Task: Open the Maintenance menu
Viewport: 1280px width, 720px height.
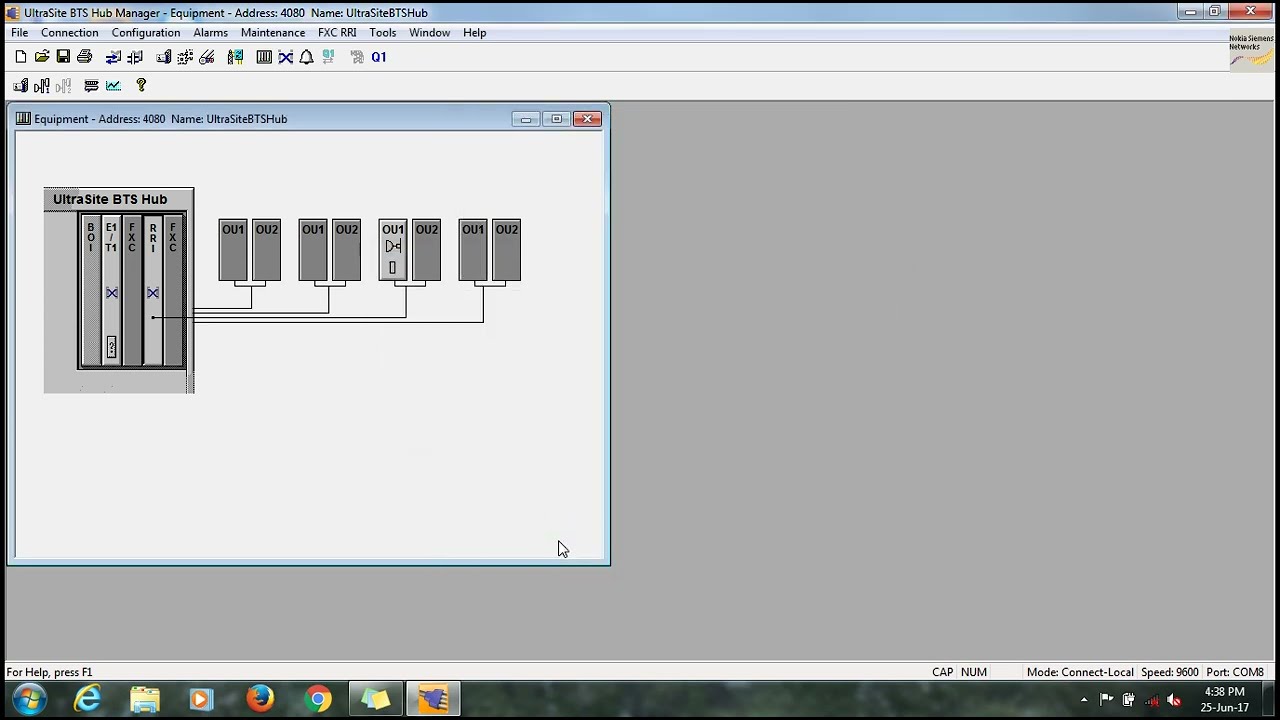Action: pyautogui.click(x=273, y=33)
